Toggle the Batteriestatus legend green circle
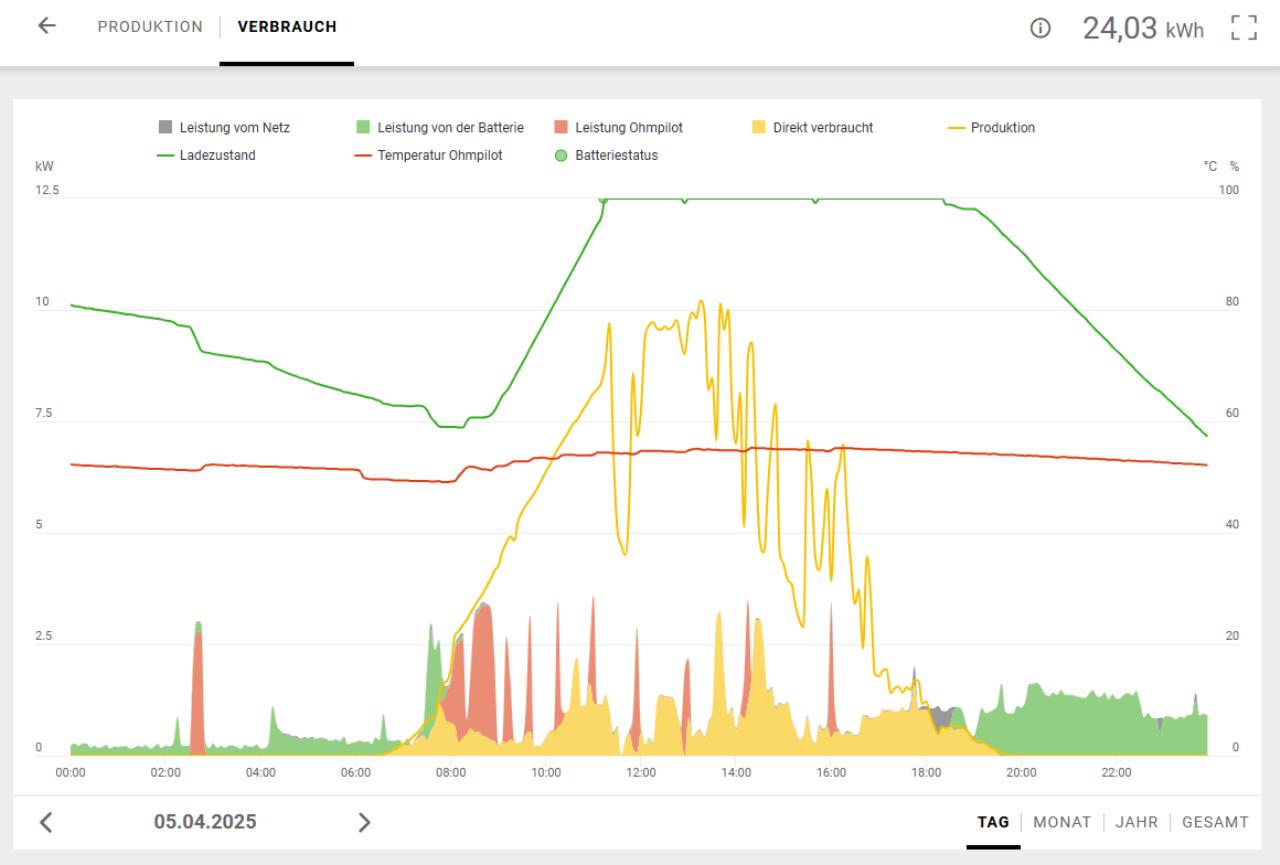 point(561,155)
